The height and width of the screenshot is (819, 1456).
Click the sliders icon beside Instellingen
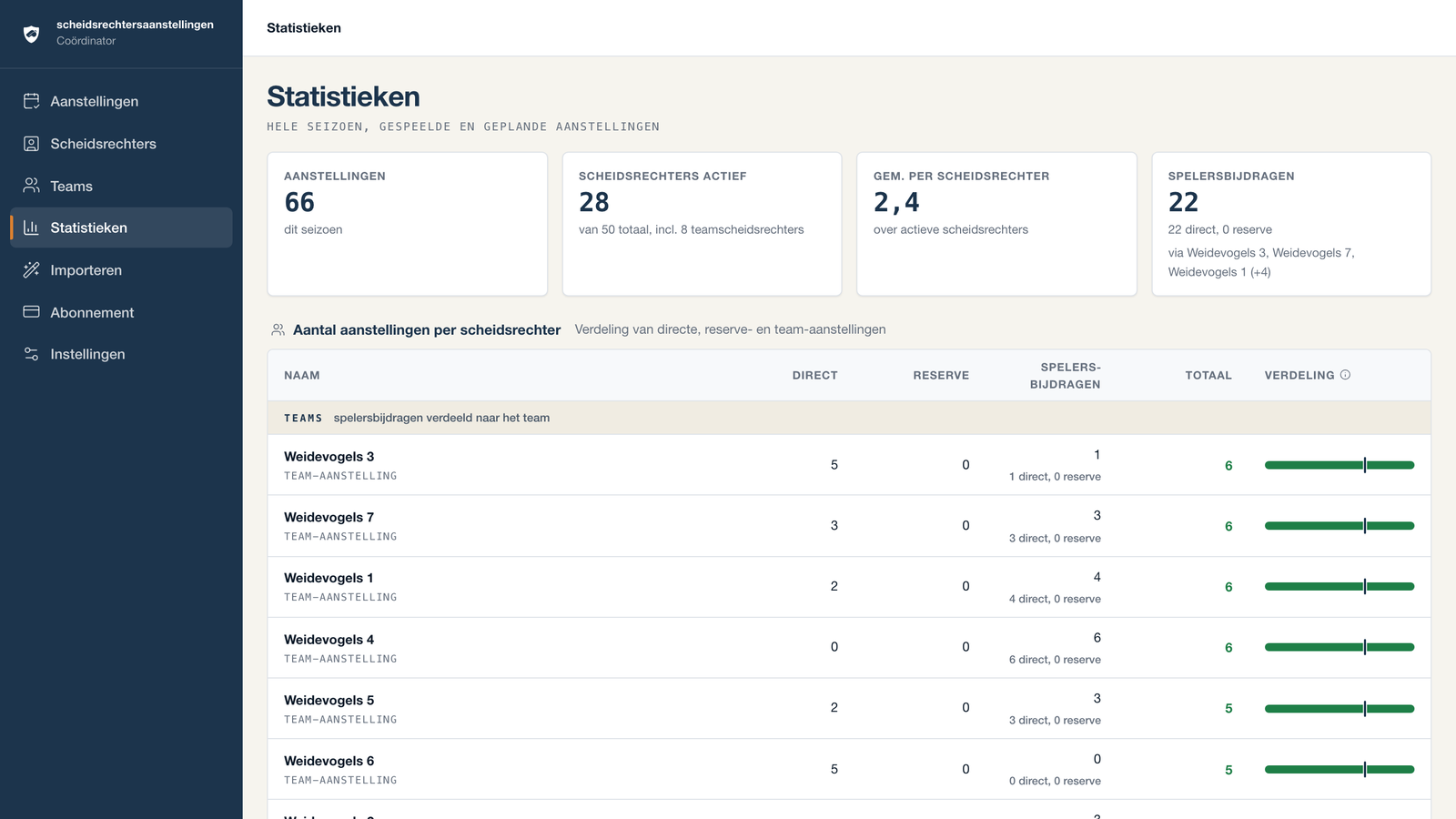coord(31,354)
